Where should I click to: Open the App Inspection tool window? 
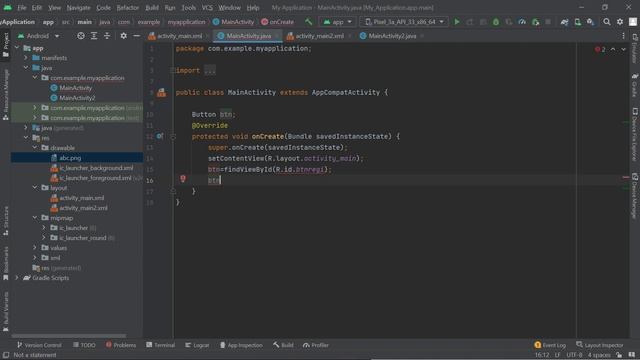(241, 345)
